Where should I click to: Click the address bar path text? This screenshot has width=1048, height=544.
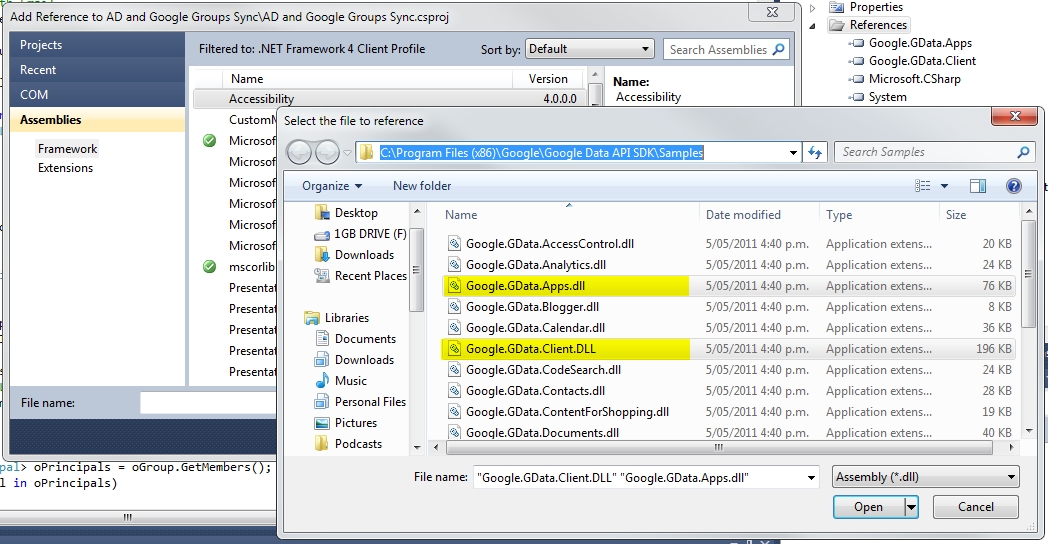coord(541,153)
